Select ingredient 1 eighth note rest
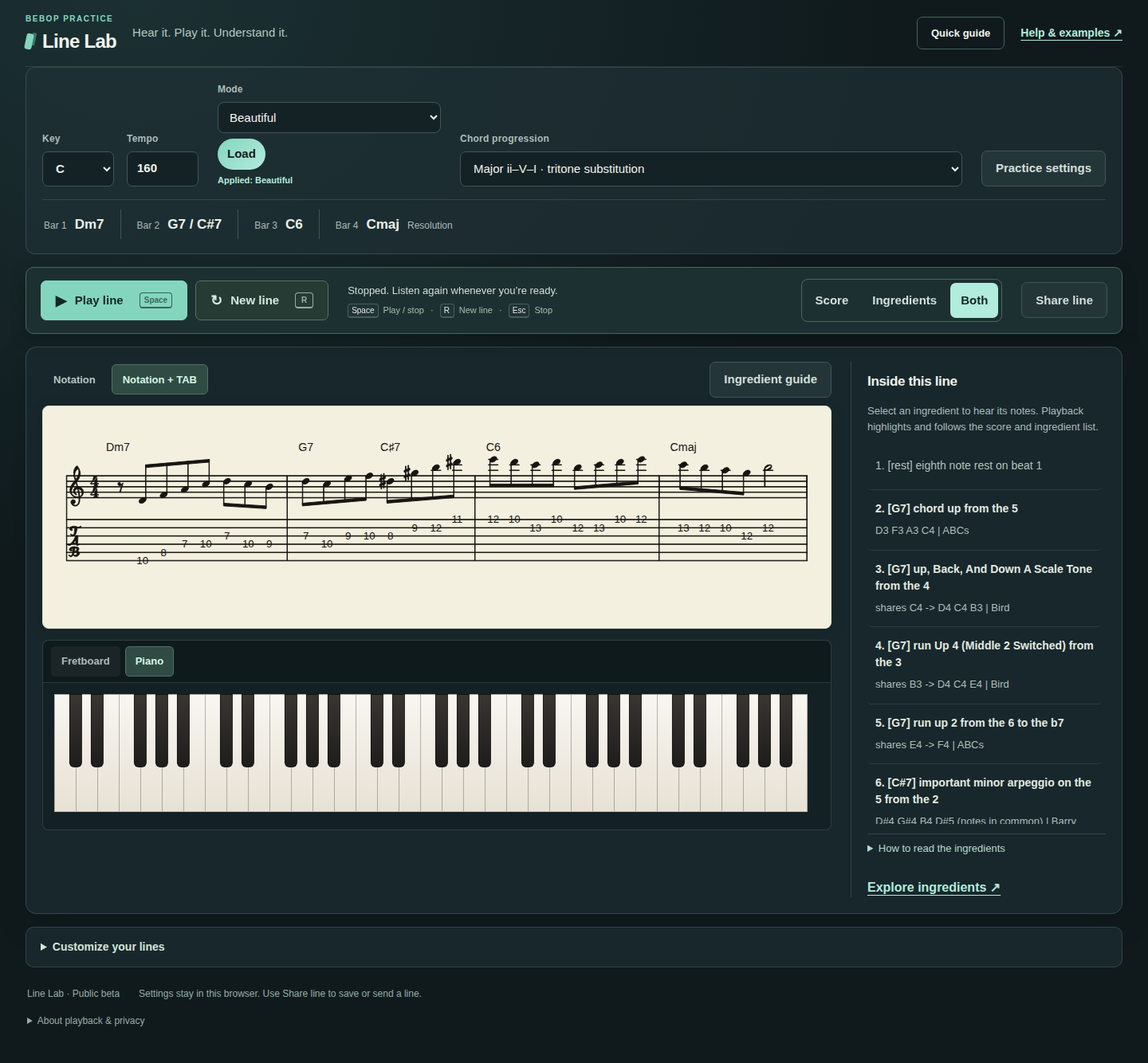Viewport: 1148px width, 1063px height. coord(983,465)
